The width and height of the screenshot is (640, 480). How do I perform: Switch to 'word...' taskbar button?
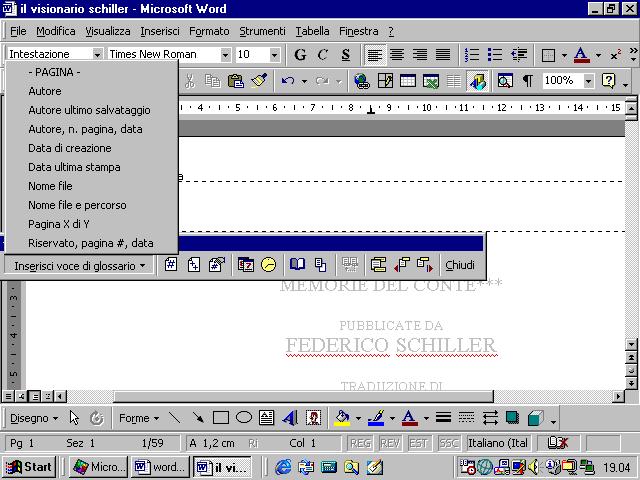click(x=161, y=467)
